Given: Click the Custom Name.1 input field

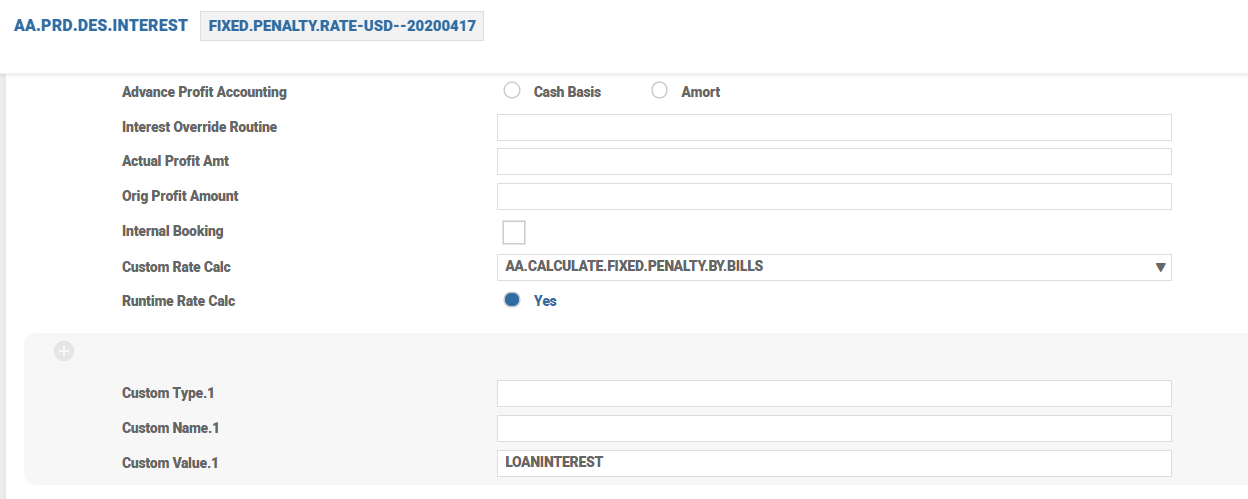Looking at the screenshot, I should click(833, 428).
